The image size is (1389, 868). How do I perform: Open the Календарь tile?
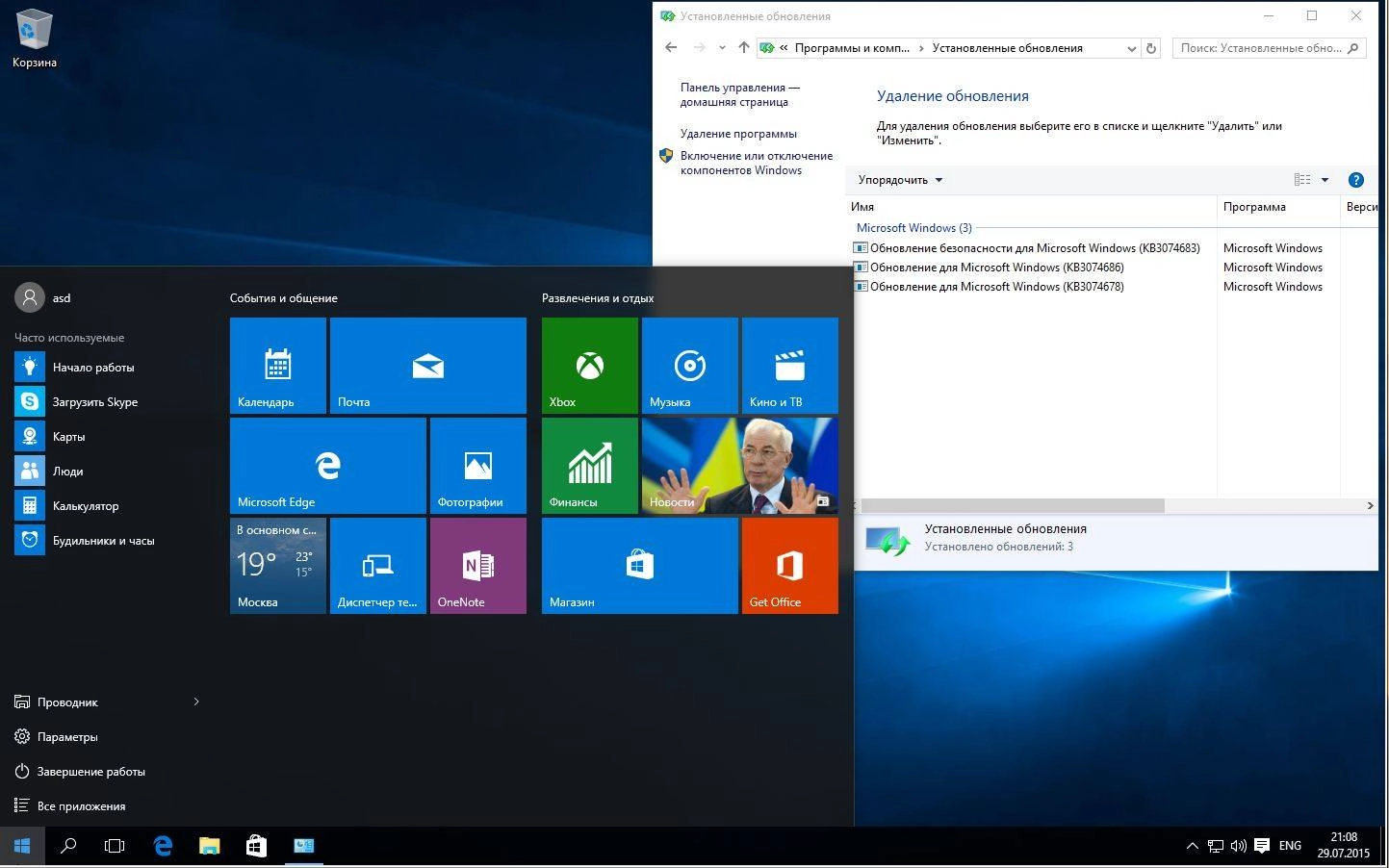click(x=277, y=366)
